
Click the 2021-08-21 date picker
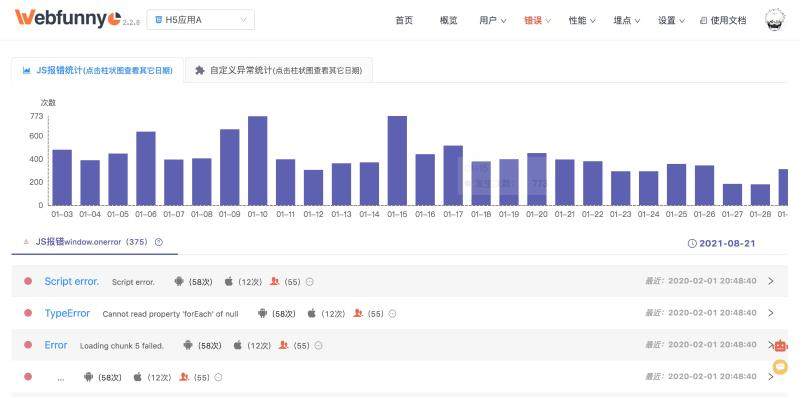pos(721,243)
